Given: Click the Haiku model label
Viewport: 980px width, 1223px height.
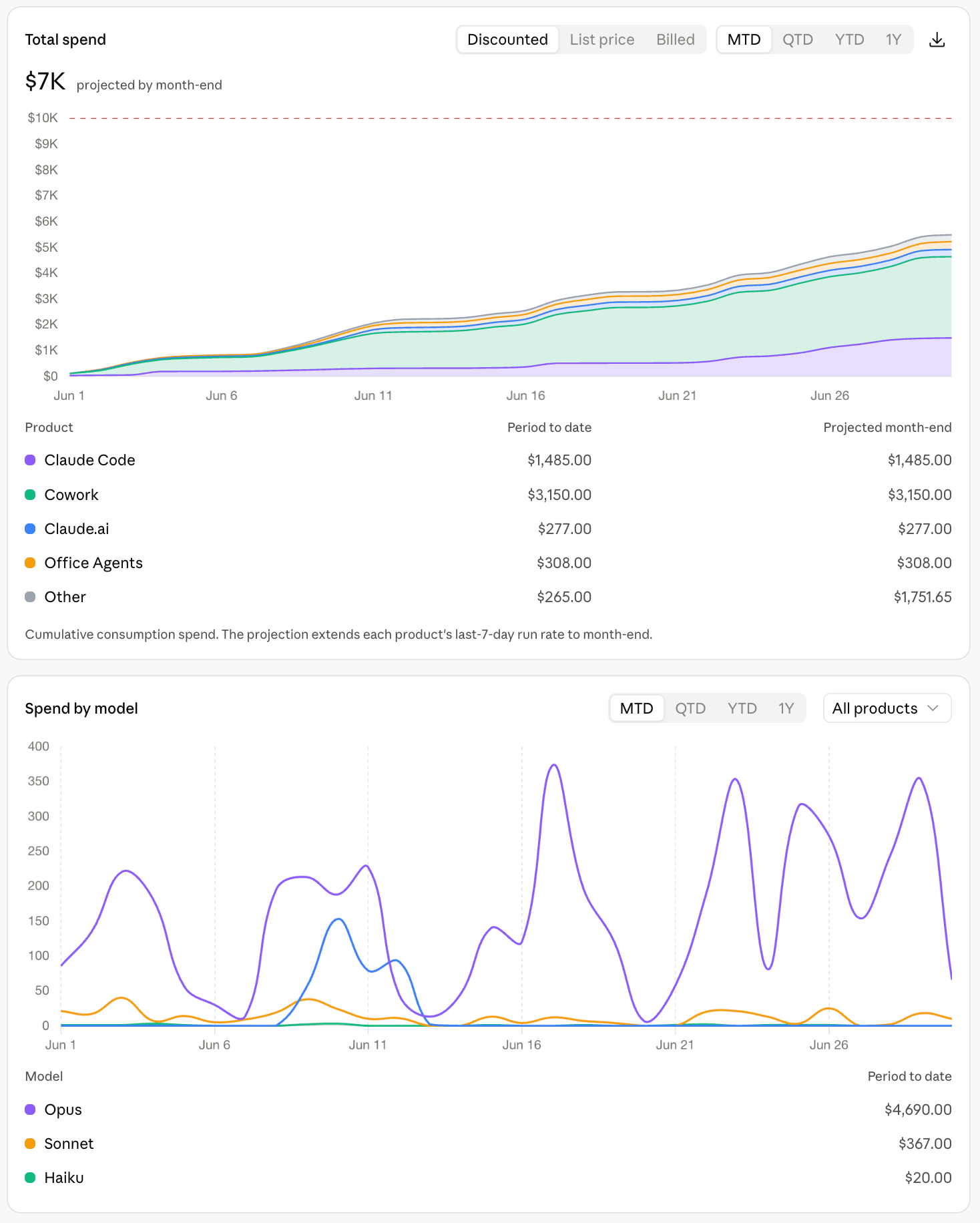Looking at the screenshot, I should tap(64, 1178).
